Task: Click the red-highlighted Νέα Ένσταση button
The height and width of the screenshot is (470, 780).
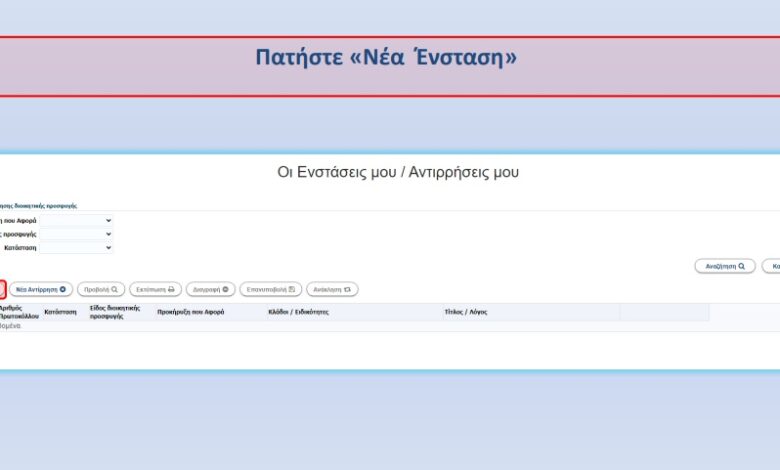Action: 2,289
